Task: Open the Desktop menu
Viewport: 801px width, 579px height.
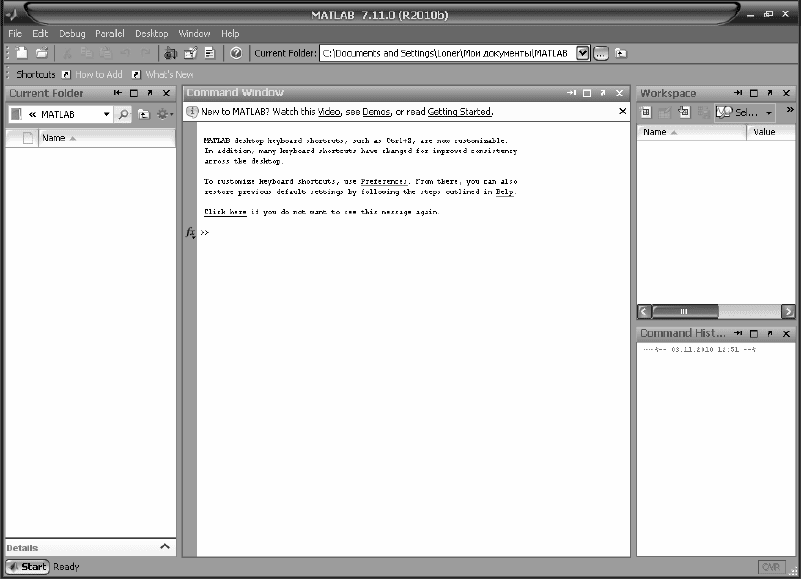Action: point(152,34)
